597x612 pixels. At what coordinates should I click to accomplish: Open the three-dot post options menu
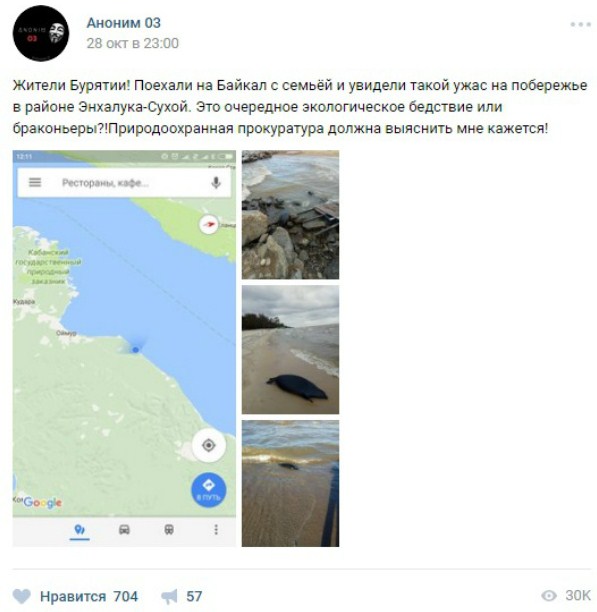click(581, 24)
